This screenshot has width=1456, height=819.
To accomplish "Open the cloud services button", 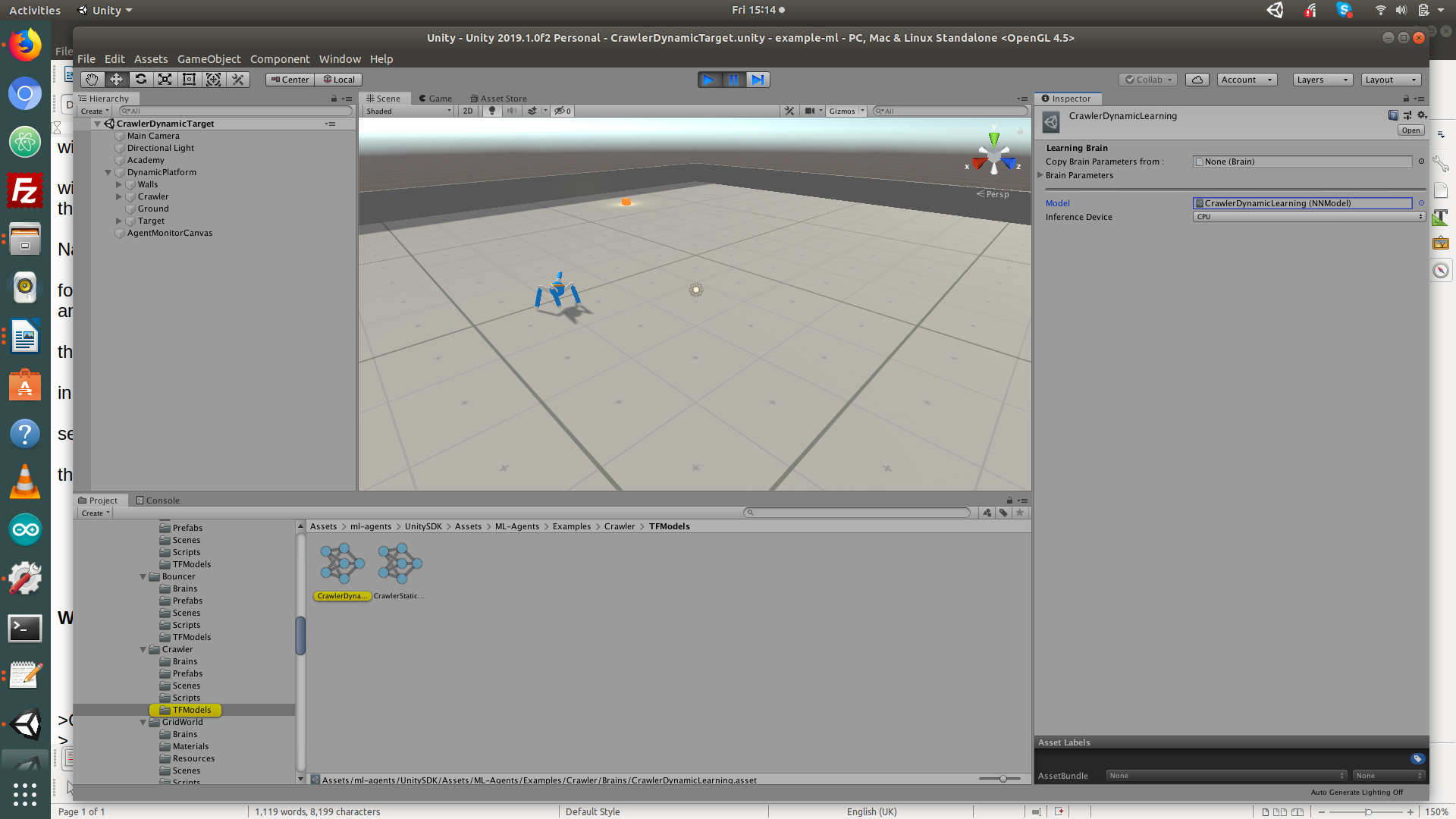I will pyautogui.click(x=1197, y=80).
